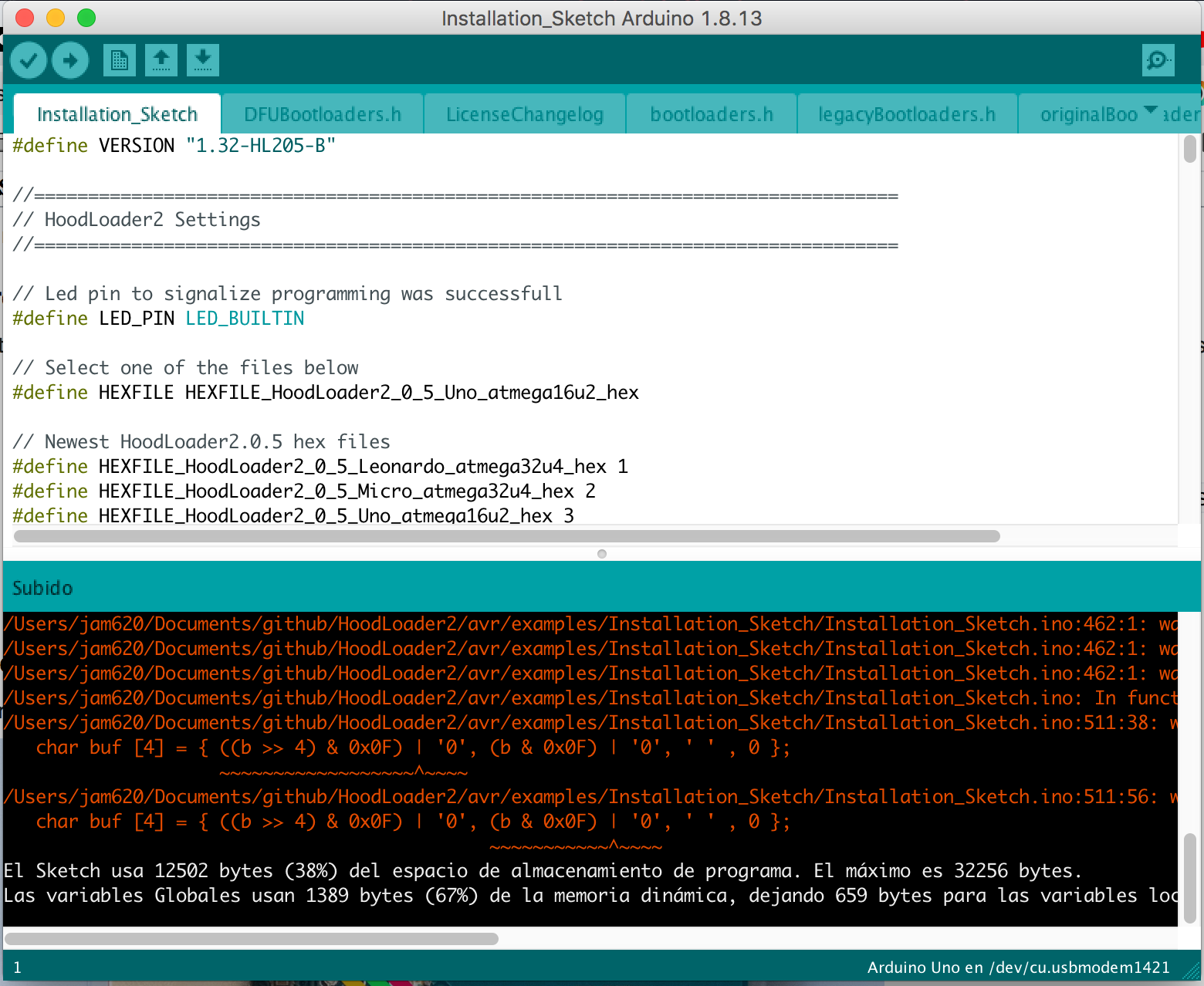Click the "Newest HoodLoader2.0.5 hex files" comment
Image resolution: width=1204 pixels, height=986 pixels.
[201, 442]
